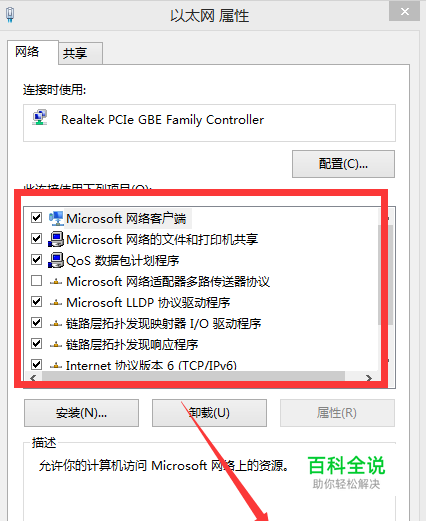Click the list's right scroll arrow
Image resolution: width=426 pixels, height=521 pixels.
[x=368, y=378]
